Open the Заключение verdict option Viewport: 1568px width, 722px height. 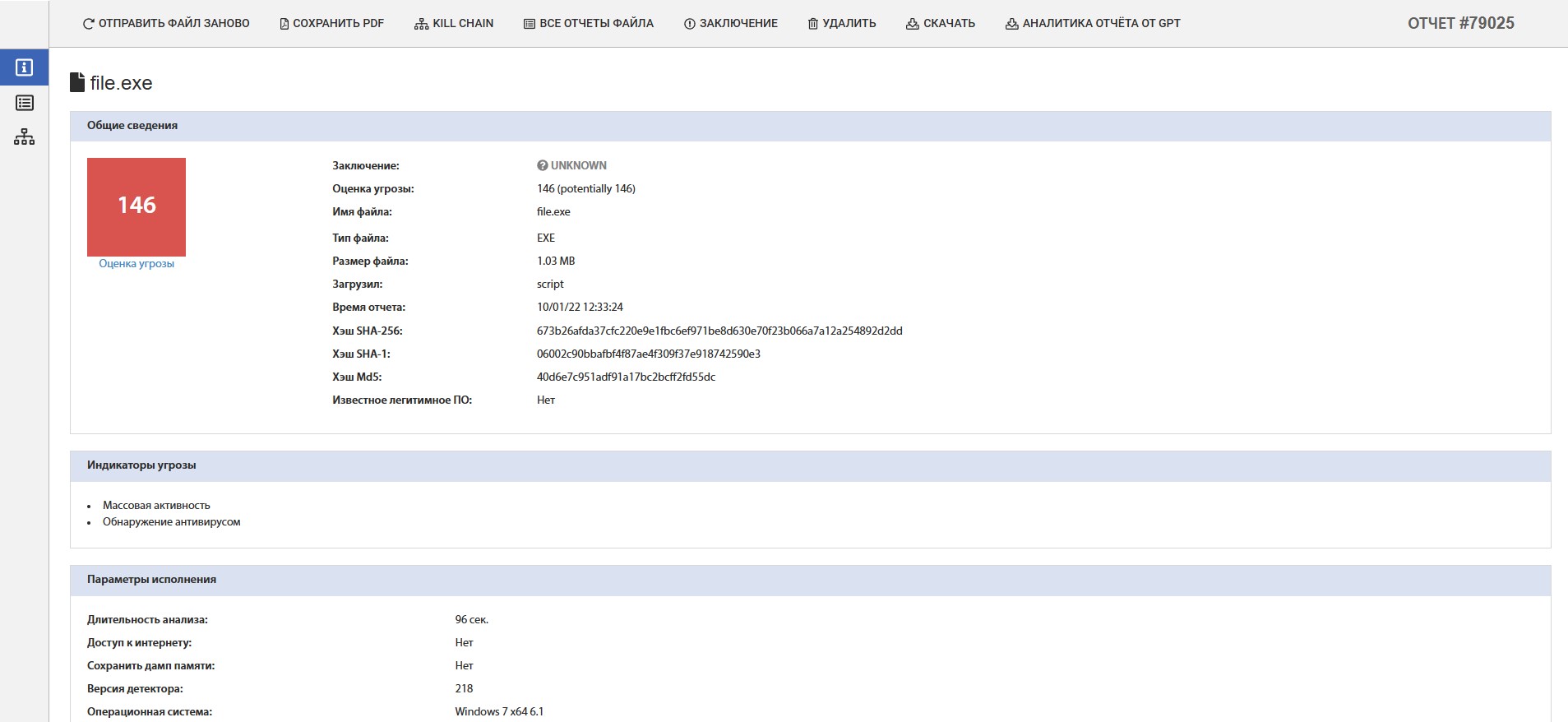730,24
